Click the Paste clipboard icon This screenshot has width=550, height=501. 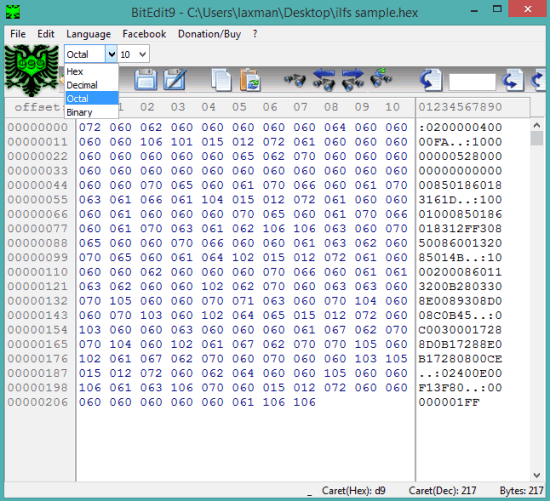click(x=250, y=80)
